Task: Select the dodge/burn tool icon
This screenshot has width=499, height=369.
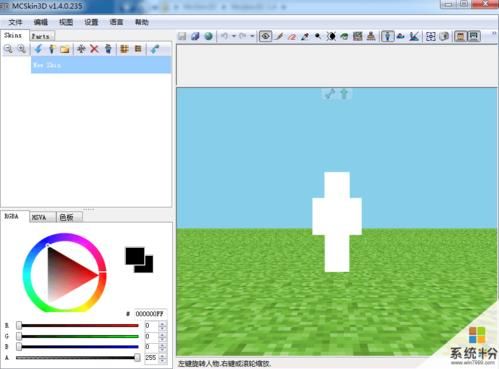Action: tap(318, 36)
